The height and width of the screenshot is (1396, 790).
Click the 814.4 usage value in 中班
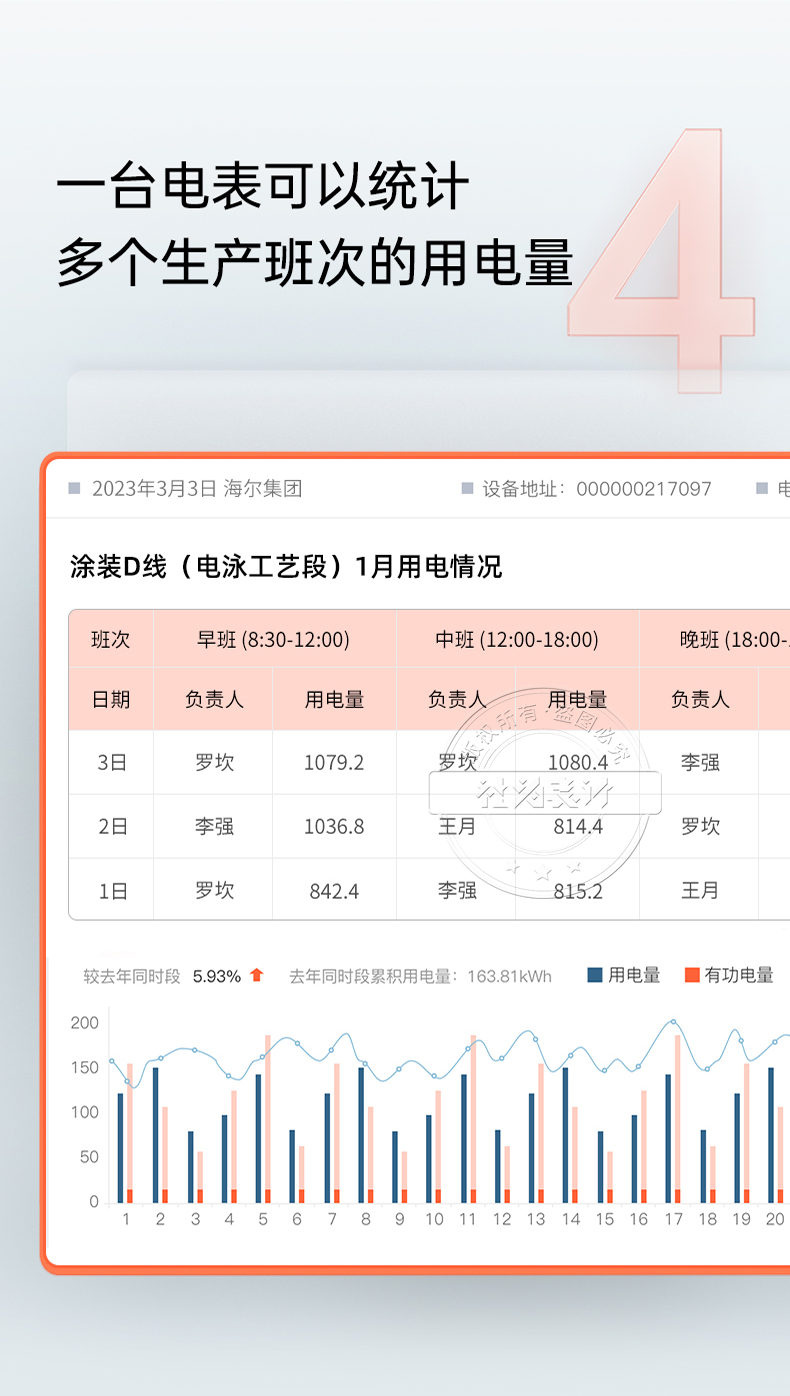pyautogui.click(x=578, y=827)
